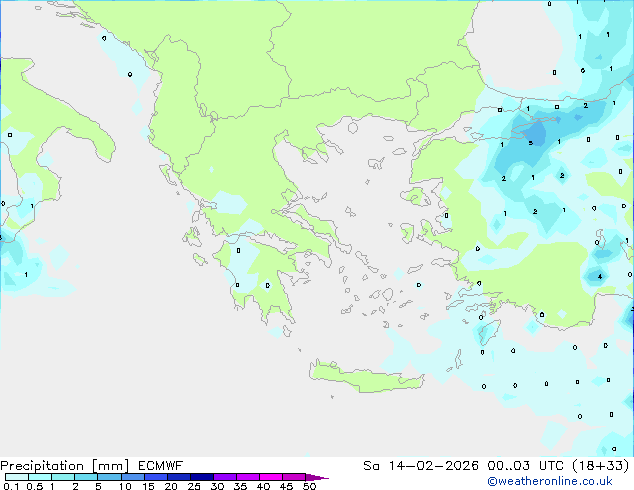
Task: Click the 0.1–0.5 mm legend swatch
Action: 17,477
